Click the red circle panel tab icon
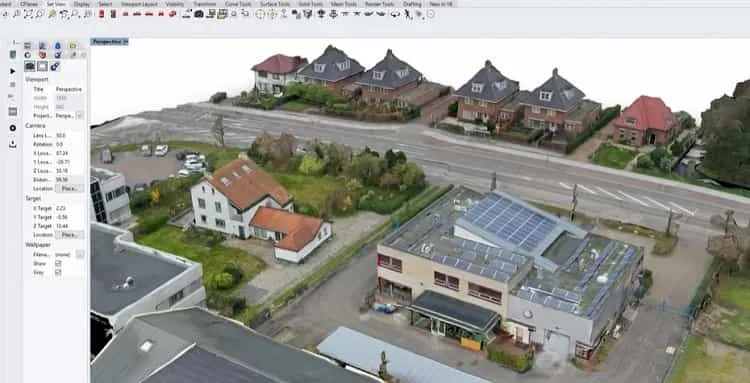This screenshot has height=383, width=750. click(x=43, y=55)
